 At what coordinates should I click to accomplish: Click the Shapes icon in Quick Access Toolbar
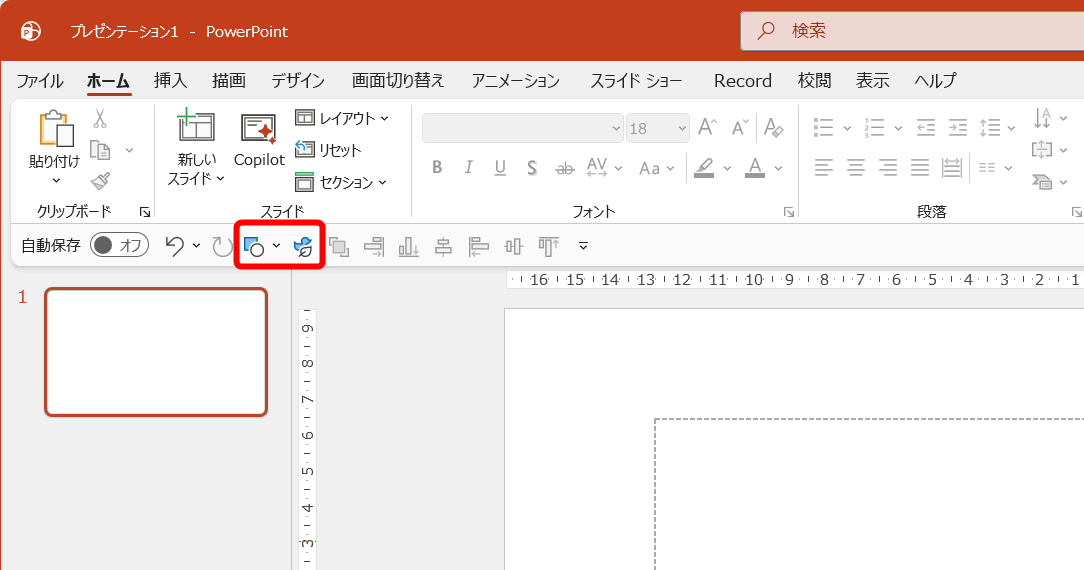[x=254, y=246]
